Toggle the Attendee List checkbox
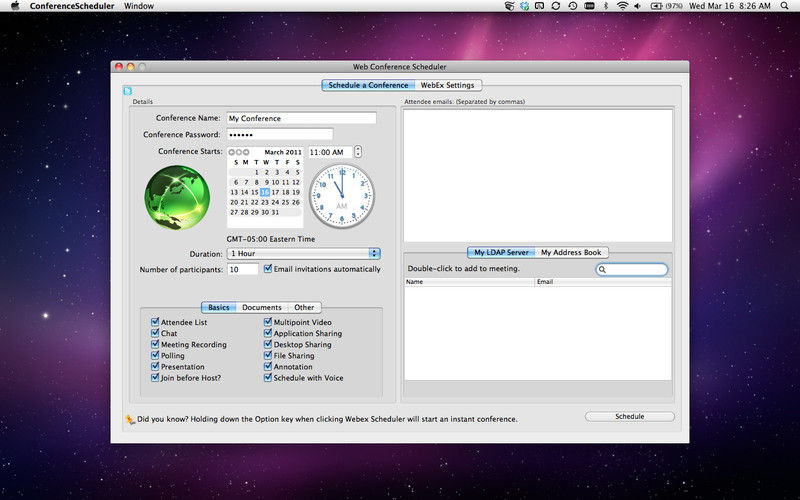This screenshot has width=800, height=500. 155,322
